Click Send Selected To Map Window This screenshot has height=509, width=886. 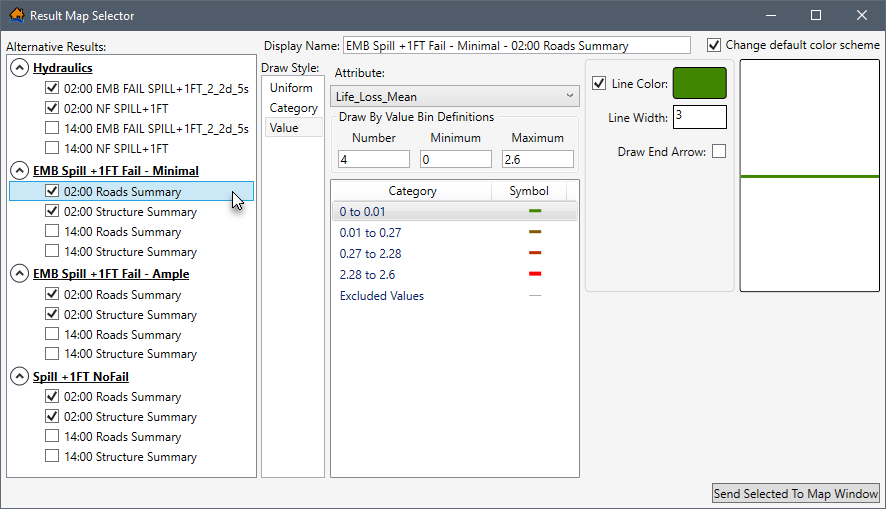pyautogui.click(x=796, y=493)
